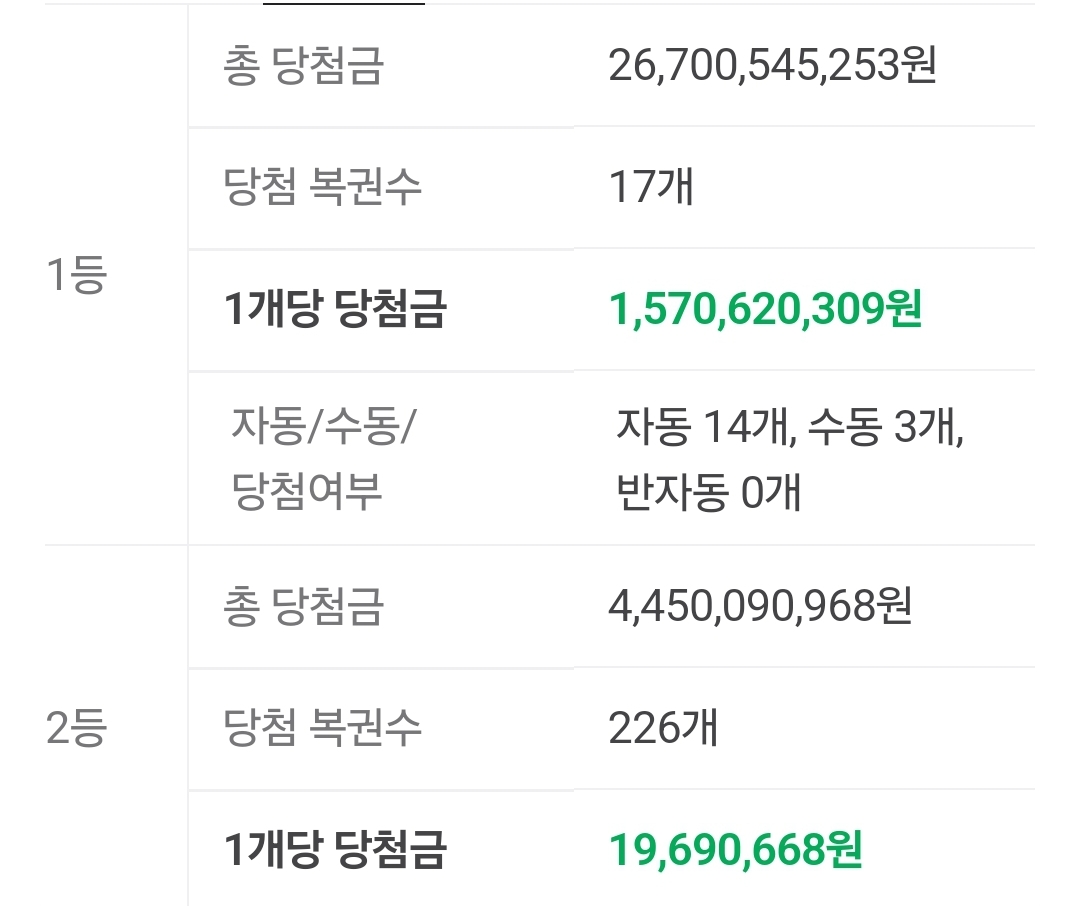Viewport: 1080px width, 906px height.
Task: Click the 2등 rank header cell
Action: click(76, 728)
